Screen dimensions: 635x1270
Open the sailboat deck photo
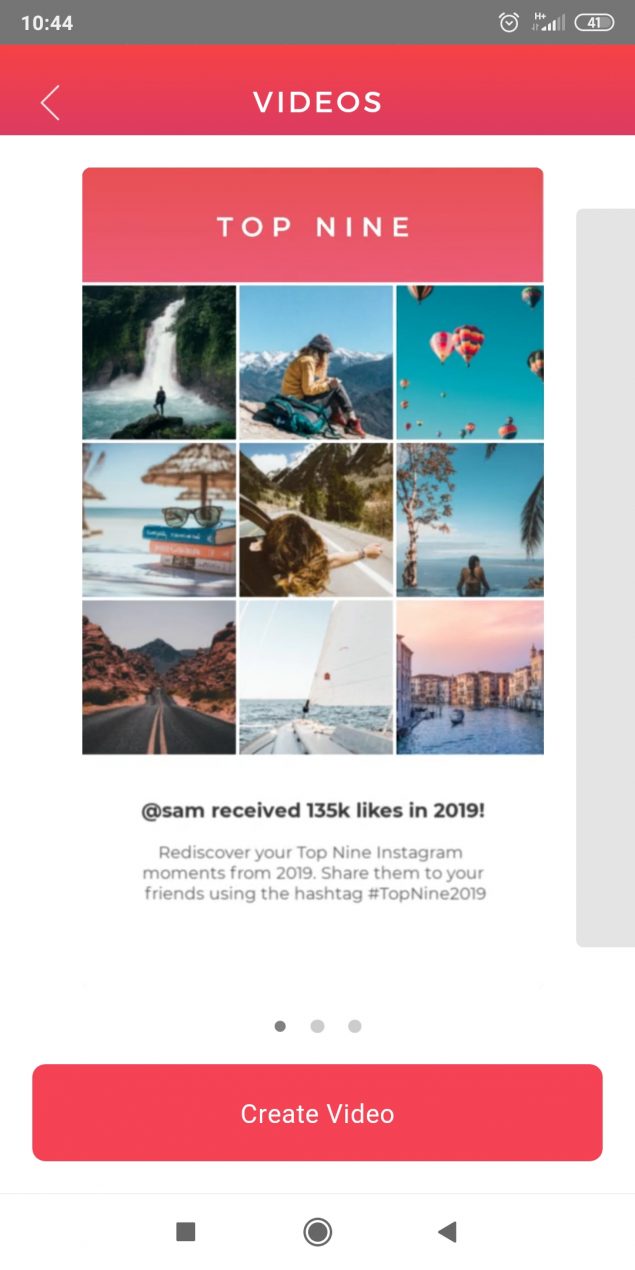[x=316, y=677]
